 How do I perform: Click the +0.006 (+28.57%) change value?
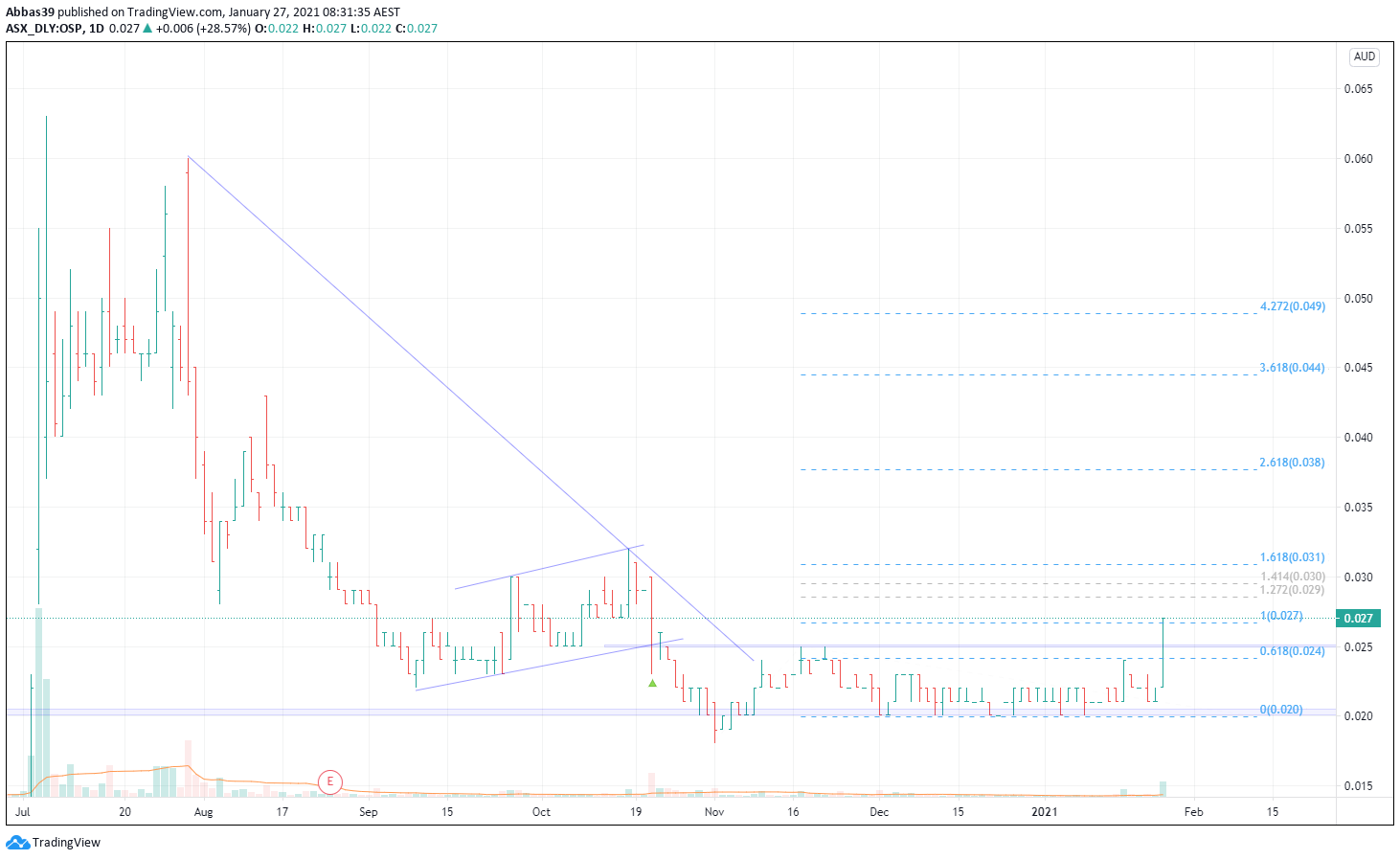203,29
